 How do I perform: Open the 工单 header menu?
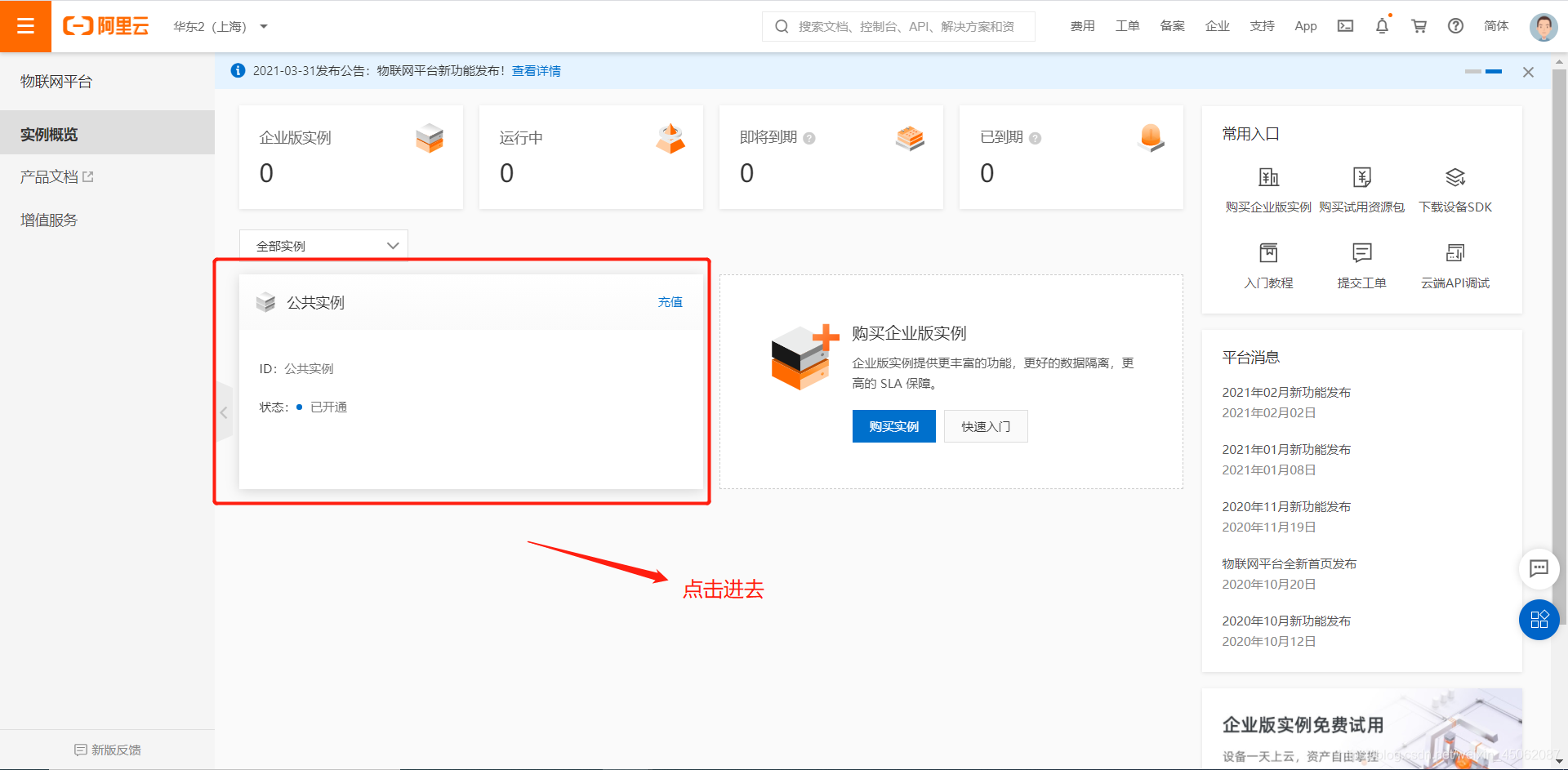1127,26
